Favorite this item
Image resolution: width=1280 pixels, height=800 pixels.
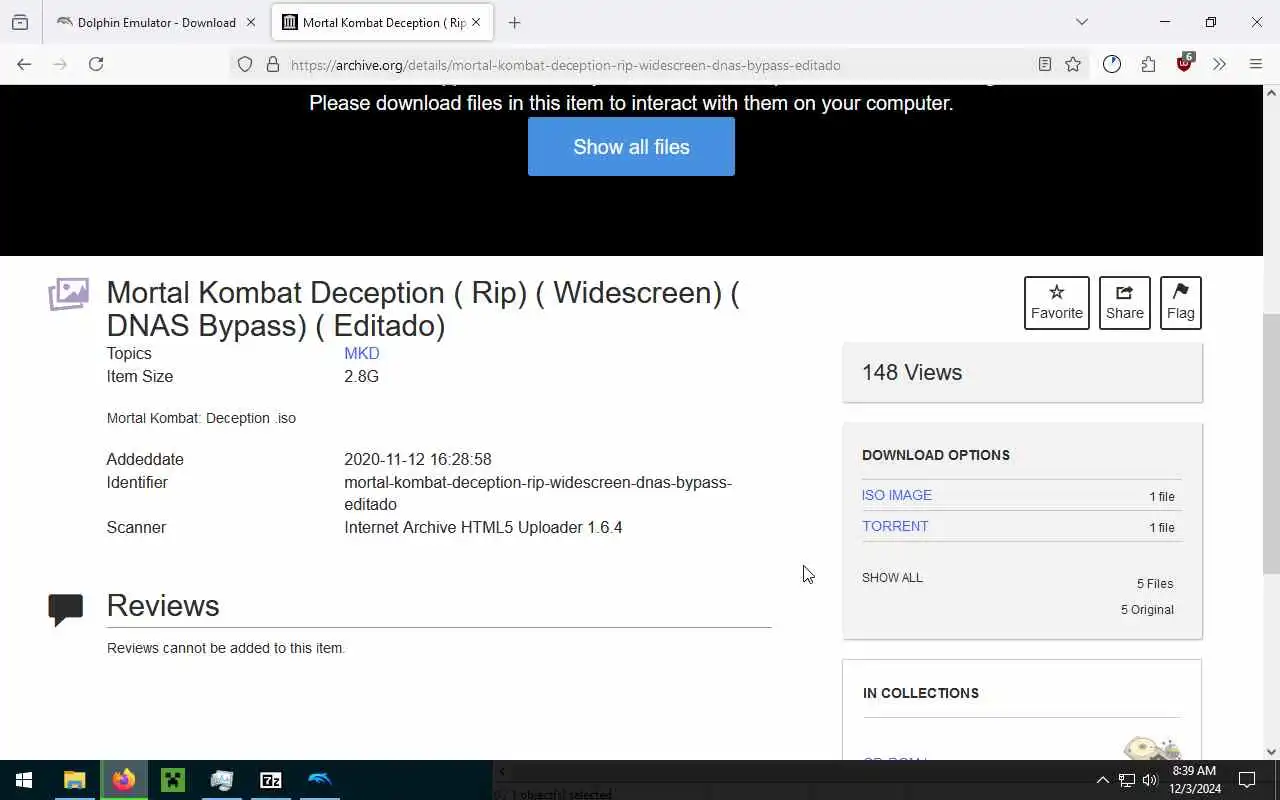pyautogui.click(x=1056, y=302)
